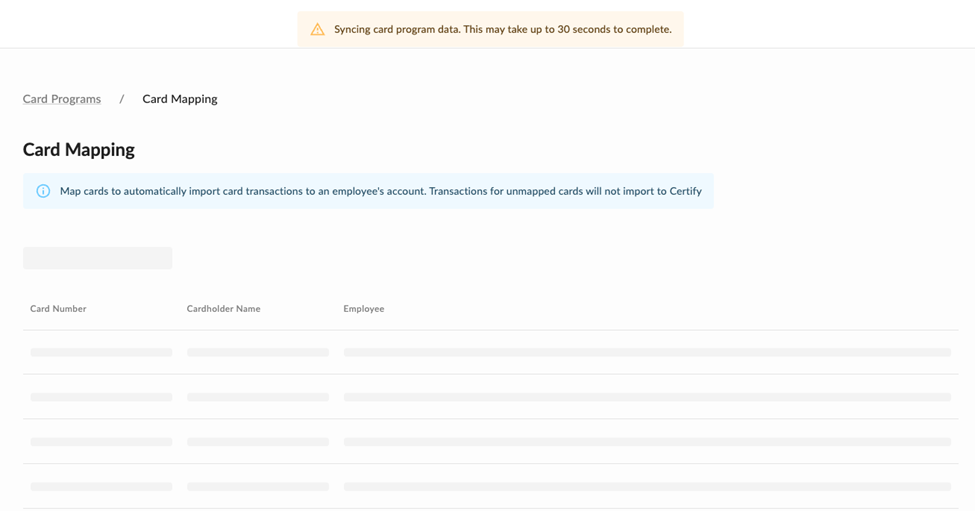Image resolution: width=975 pixels, height=511 pixels.
Task: Click first row Cardholder Name loading placeholder
Action: point(258,352)
